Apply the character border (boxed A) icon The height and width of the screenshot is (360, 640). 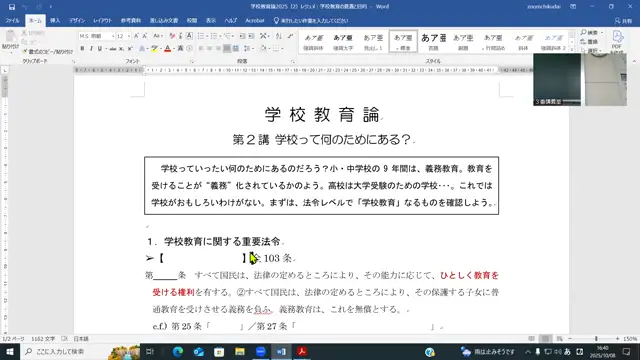(189, 36)
